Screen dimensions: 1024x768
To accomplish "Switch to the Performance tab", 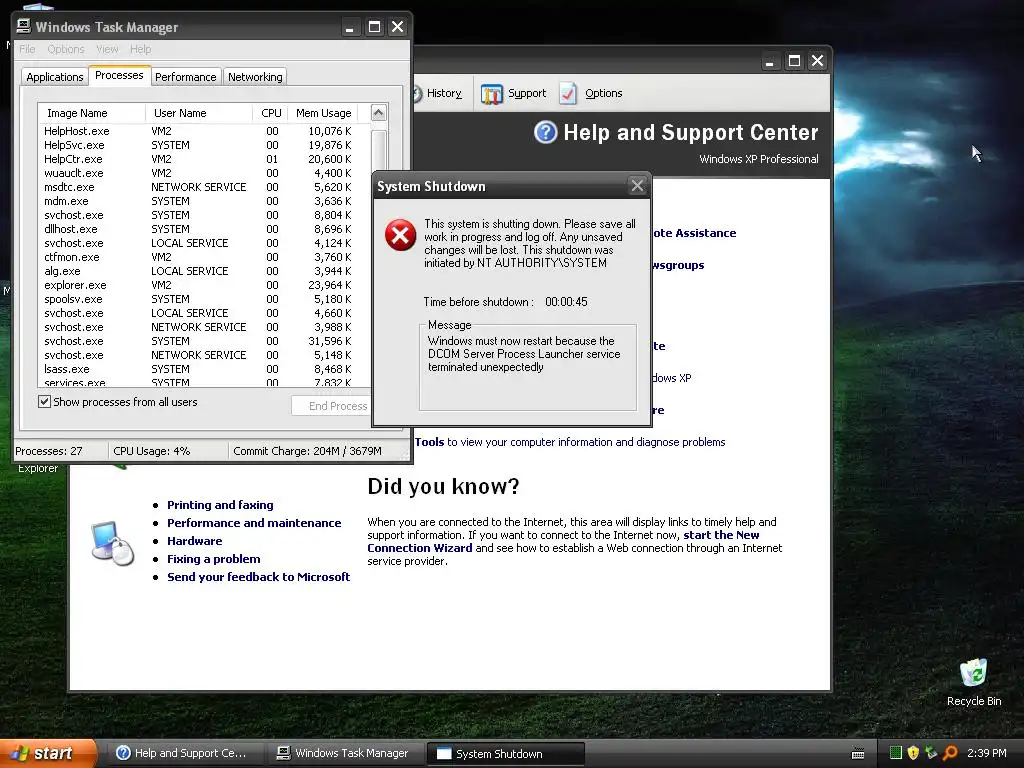I will click(185, 77).
